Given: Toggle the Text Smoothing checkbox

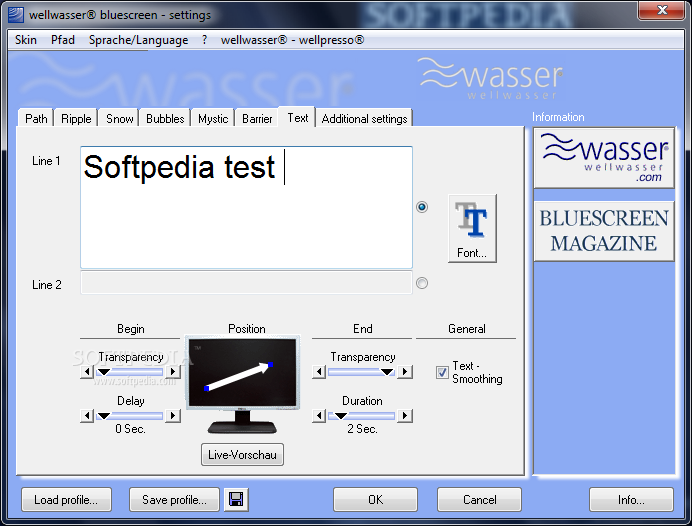Looking at the screenshot, I should coord(442,372).
